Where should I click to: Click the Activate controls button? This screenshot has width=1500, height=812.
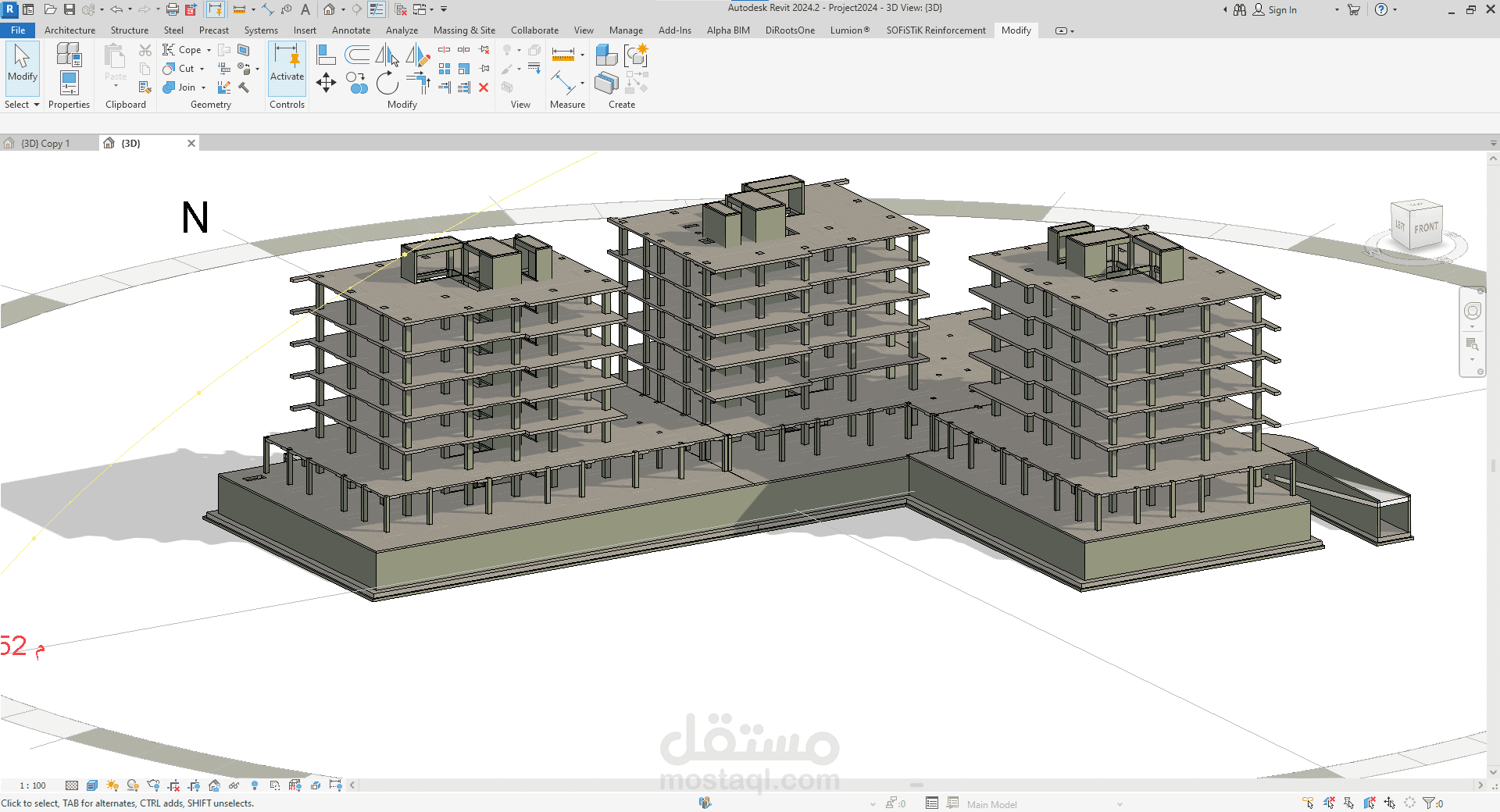click(287, 67)
